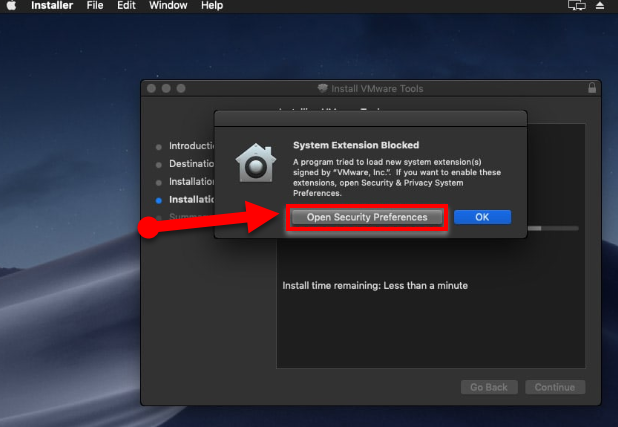Dismiss the dialog with OK
This screenshot has height=427, width=618.
tap(482, 217)
